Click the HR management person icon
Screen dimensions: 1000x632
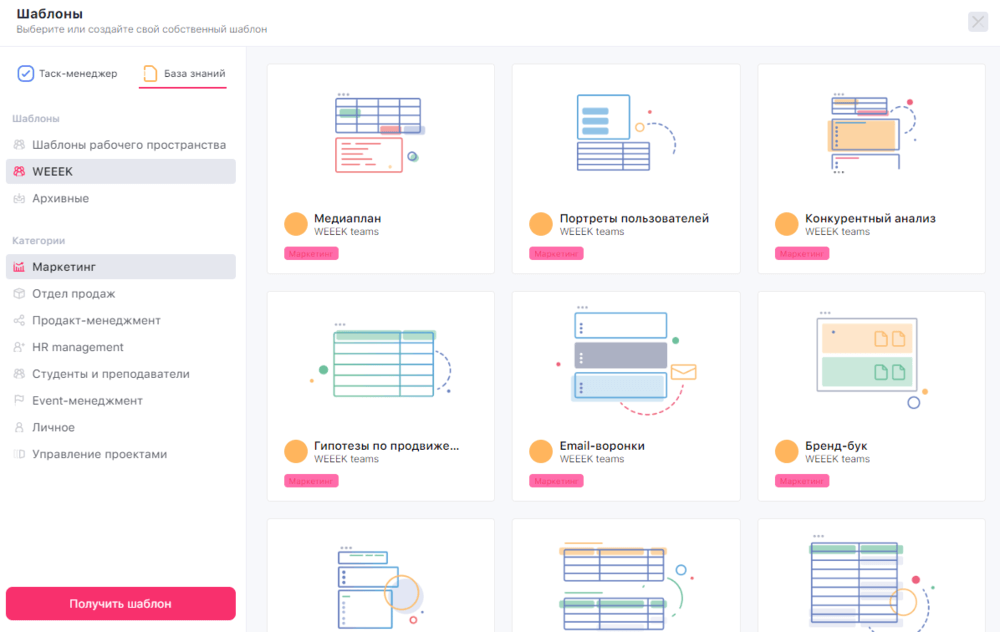pos(19,347)
